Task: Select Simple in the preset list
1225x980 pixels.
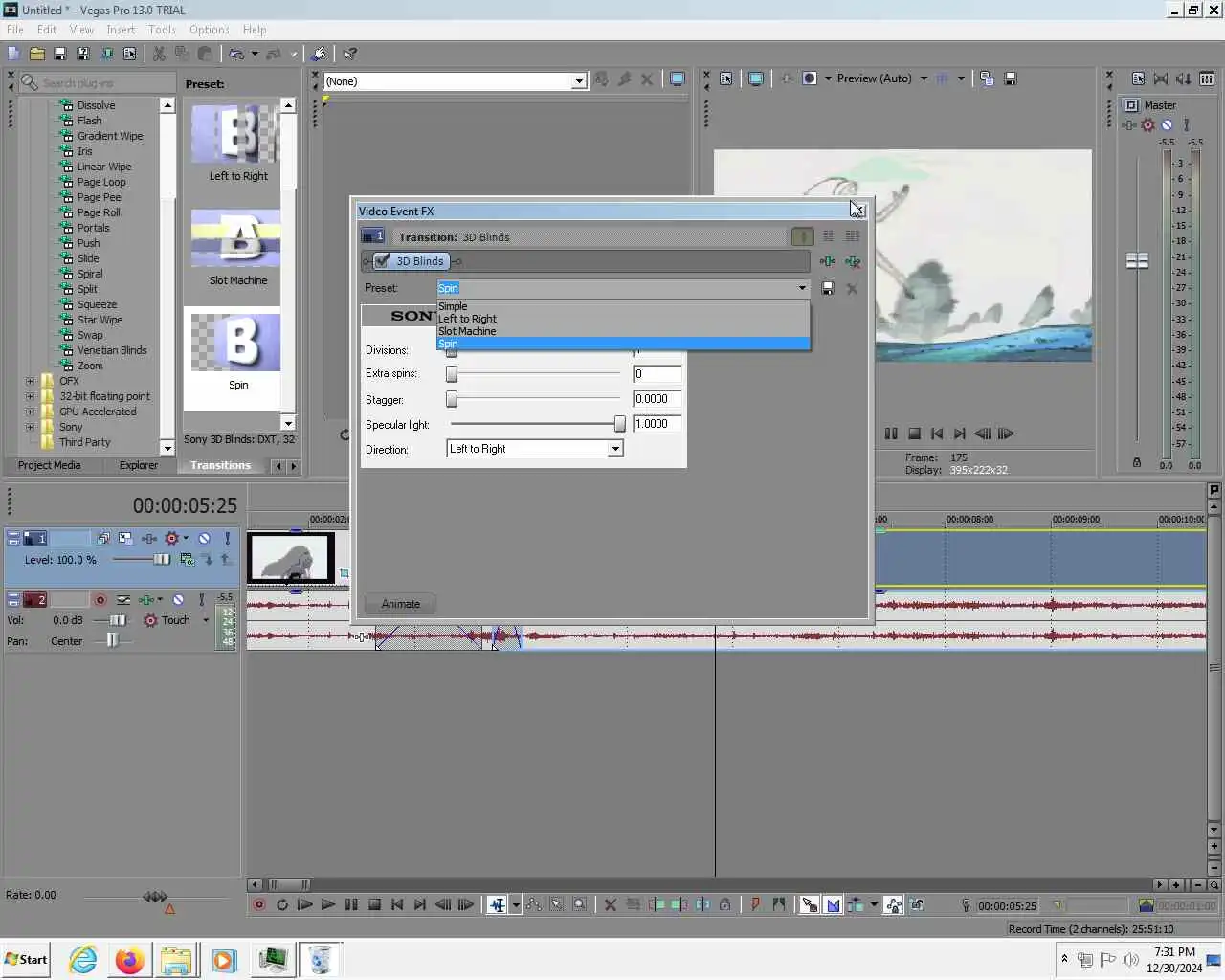Action: 623,306
